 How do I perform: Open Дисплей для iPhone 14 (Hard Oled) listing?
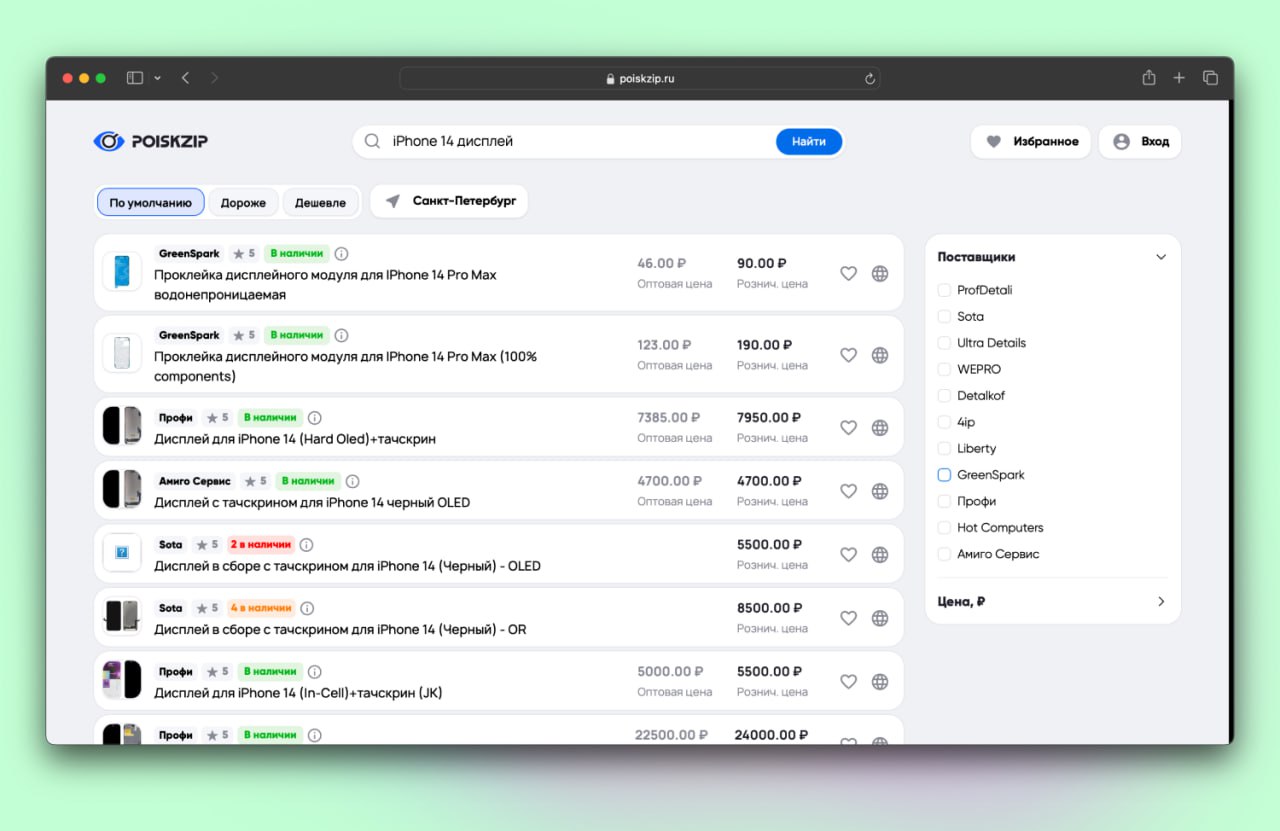[x=295, y=439]
